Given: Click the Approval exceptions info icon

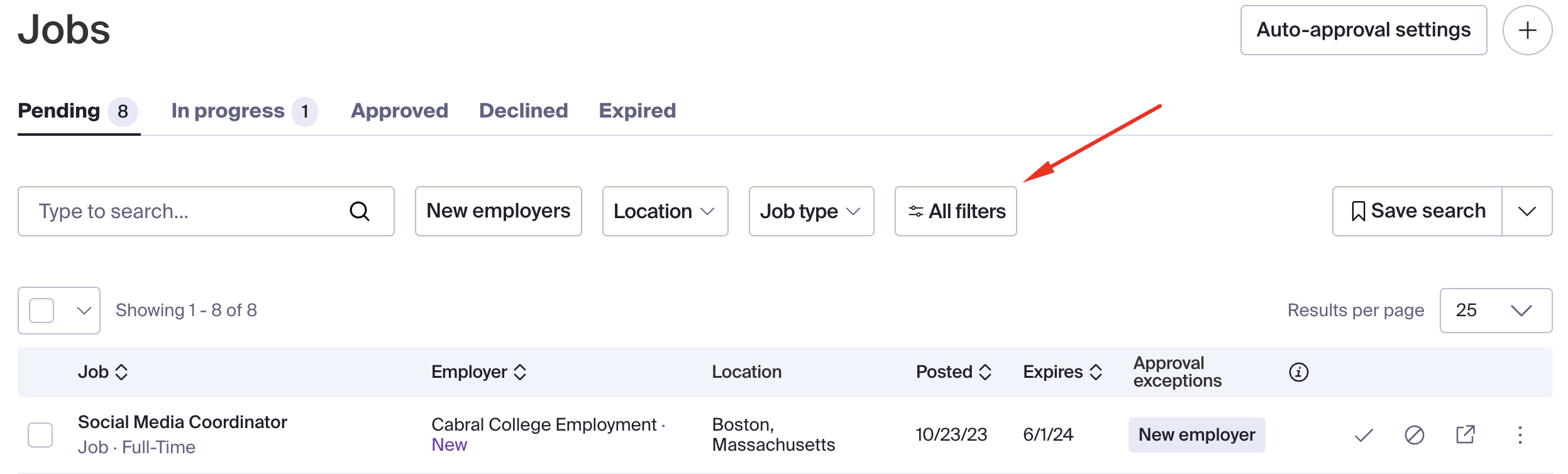Looking at the screenshot, I should 1298,372.
